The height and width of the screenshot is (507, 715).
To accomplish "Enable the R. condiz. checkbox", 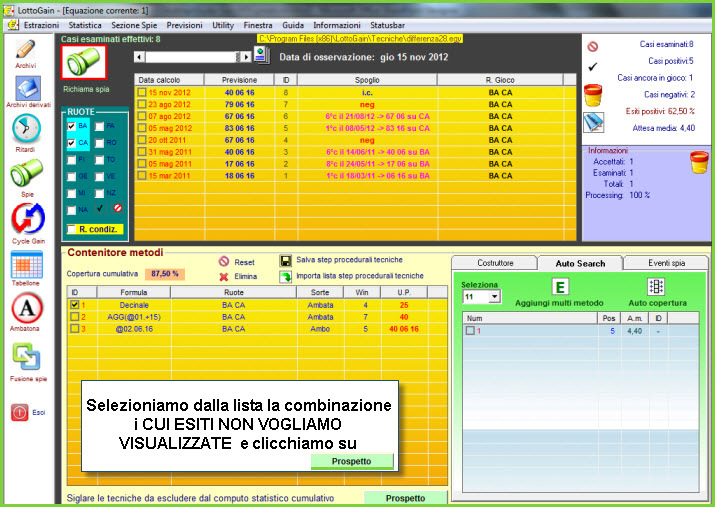I will pos(71,229).
